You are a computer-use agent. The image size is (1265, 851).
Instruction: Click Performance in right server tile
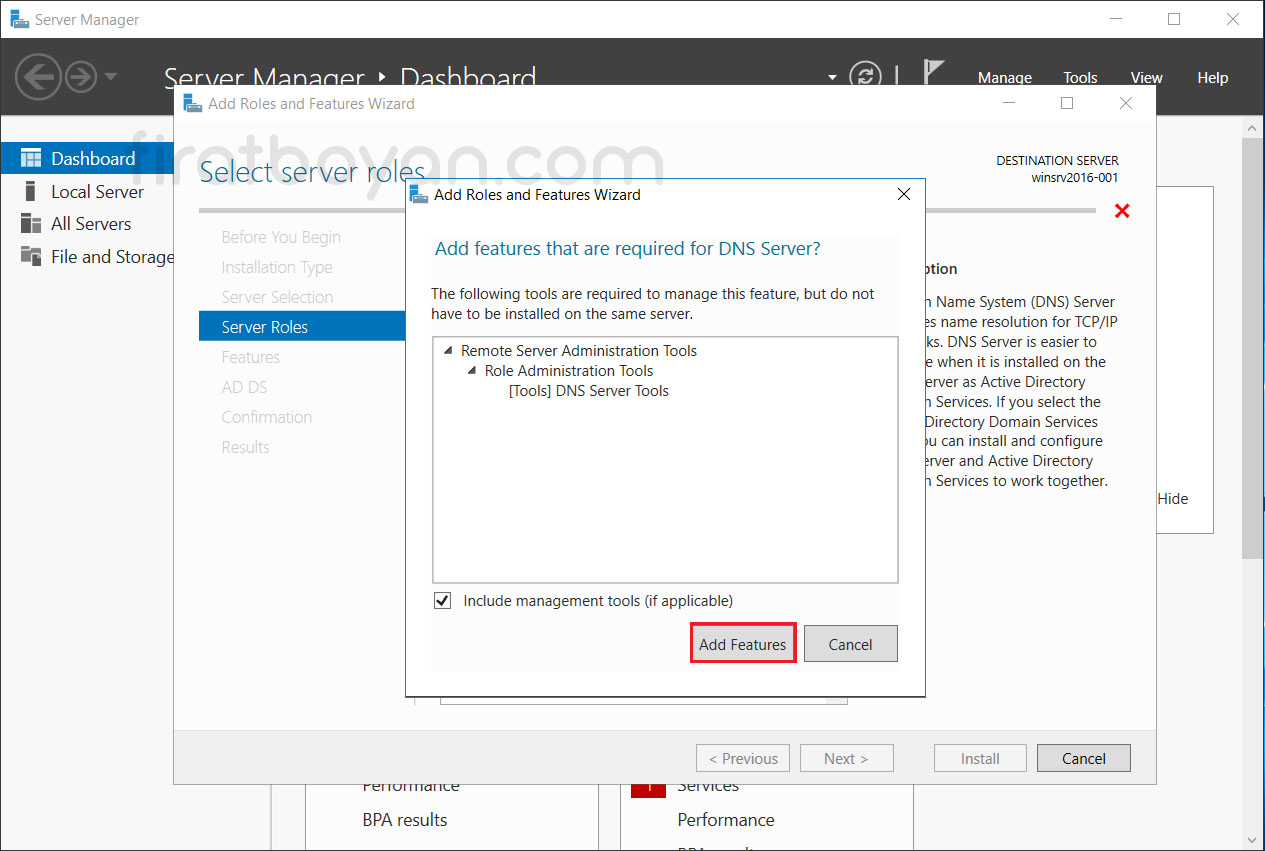pyautogui.click(x=726, y=820)
